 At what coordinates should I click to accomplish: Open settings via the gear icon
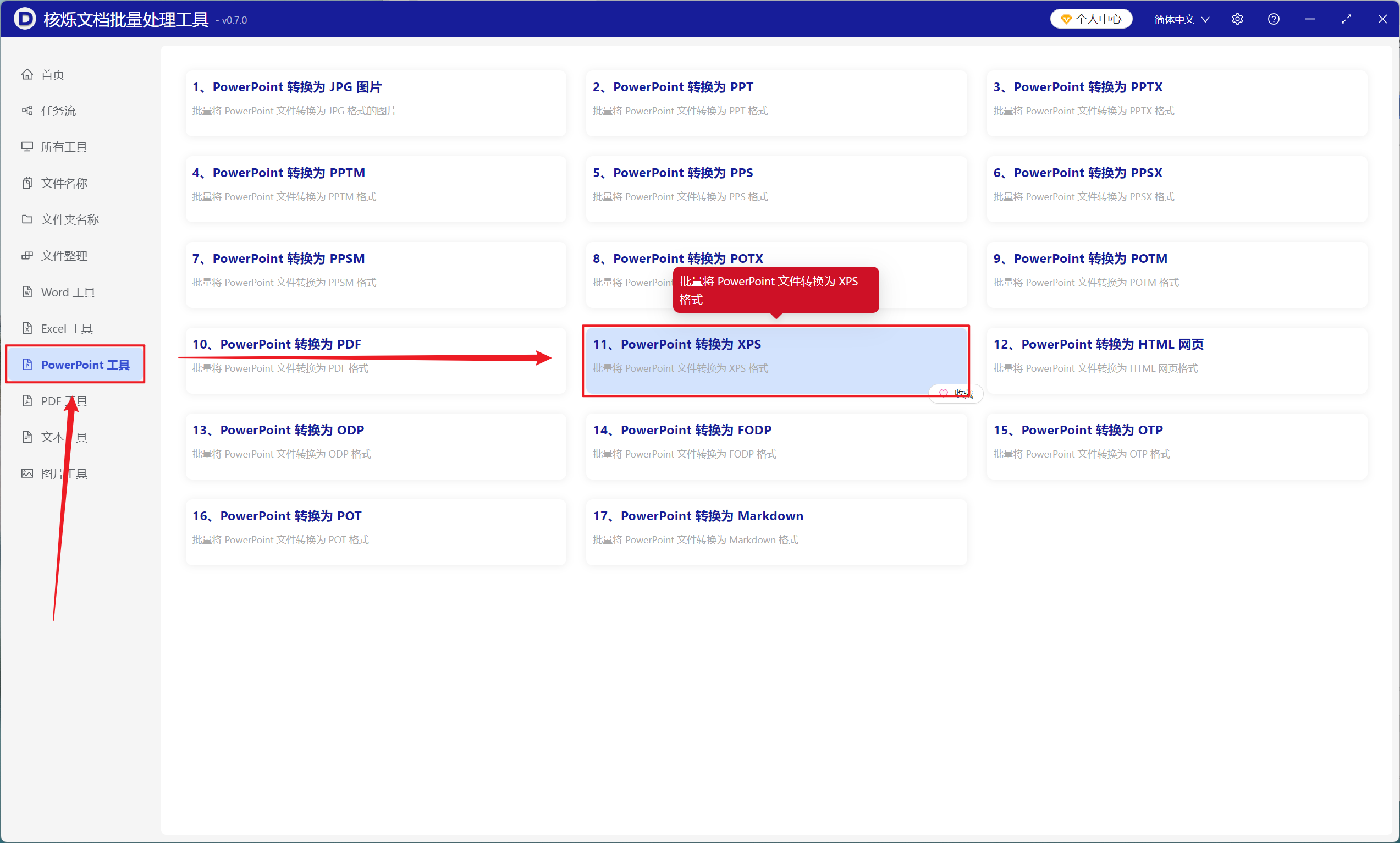point(1238,19)
